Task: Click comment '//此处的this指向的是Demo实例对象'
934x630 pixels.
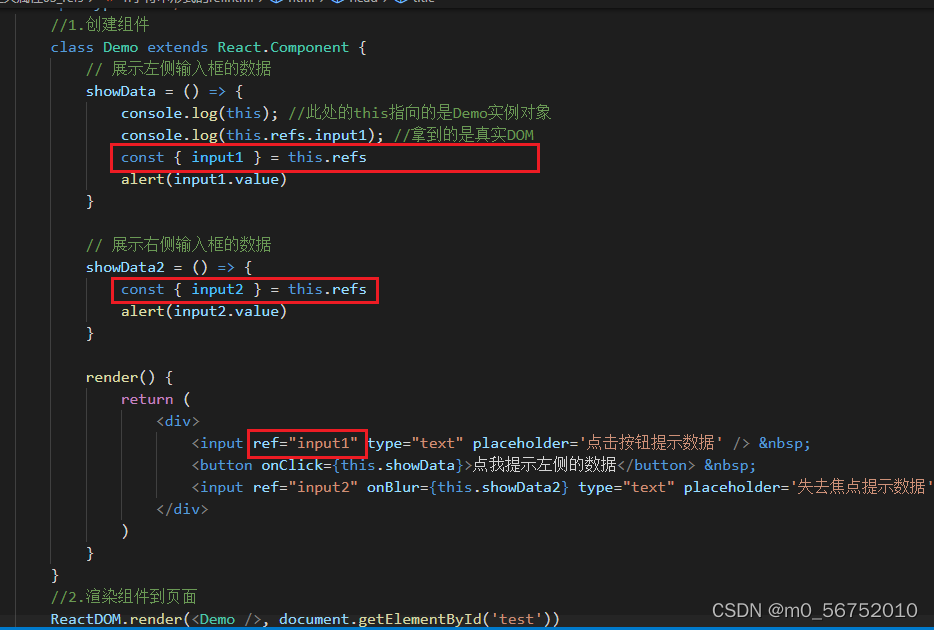Action: coord(419,113)
